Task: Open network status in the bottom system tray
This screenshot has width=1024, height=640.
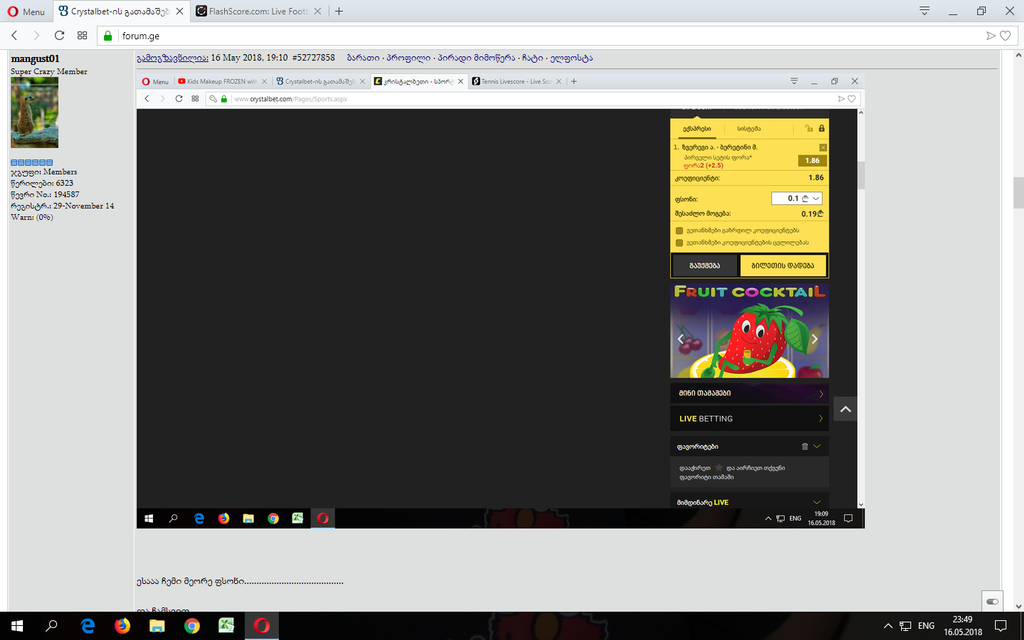Action: click(x=905, y=626)
